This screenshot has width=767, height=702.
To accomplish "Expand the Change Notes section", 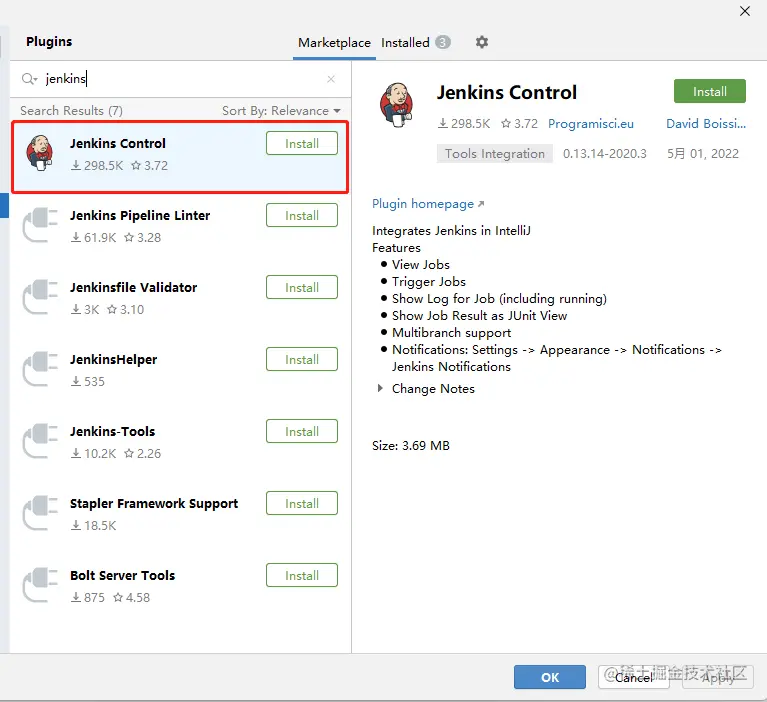I will tap(380, 388).
